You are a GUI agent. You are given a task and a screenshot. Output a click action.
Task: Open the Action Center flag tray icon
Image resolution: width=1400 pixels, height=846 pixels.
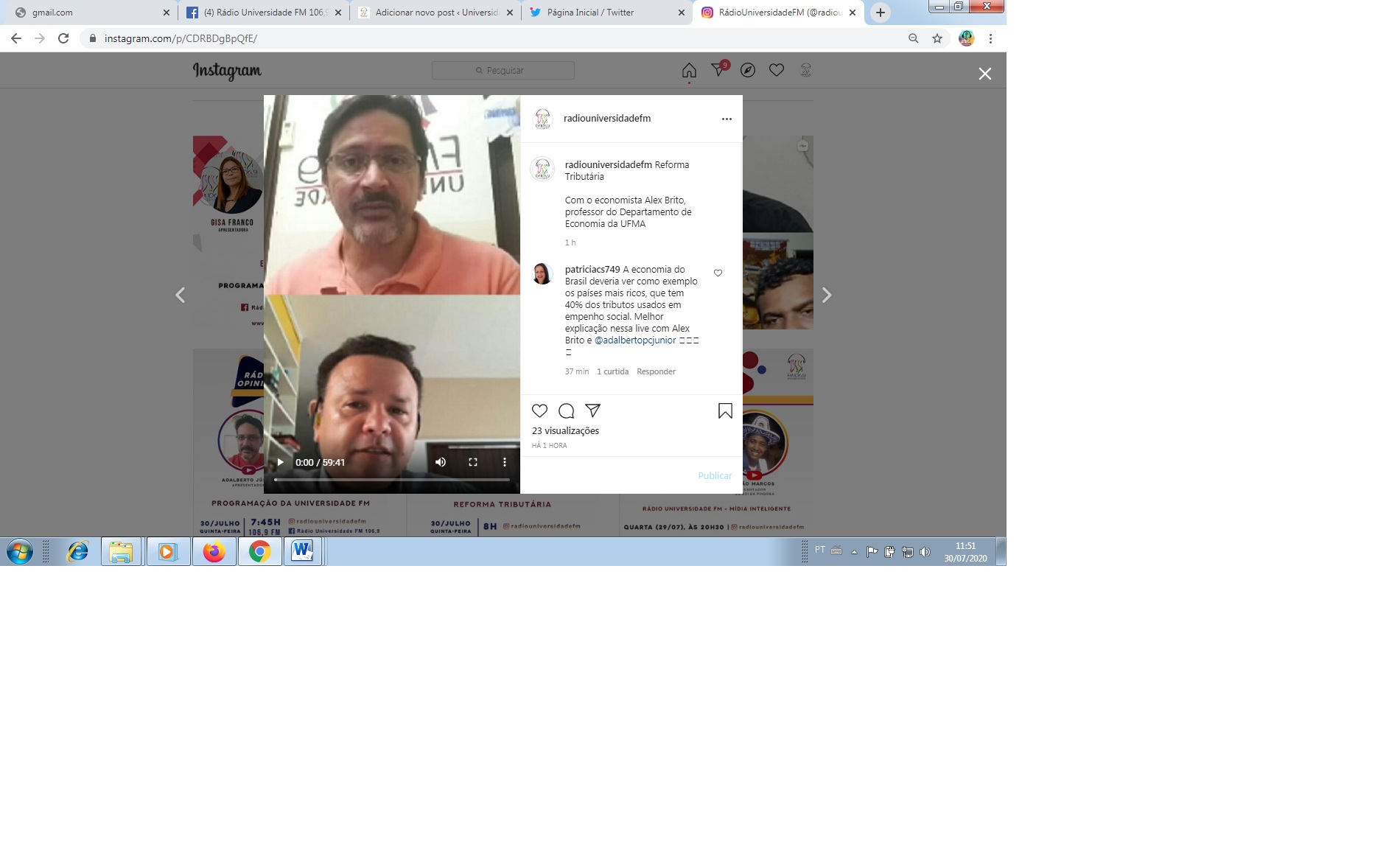[x=872, y=551]
